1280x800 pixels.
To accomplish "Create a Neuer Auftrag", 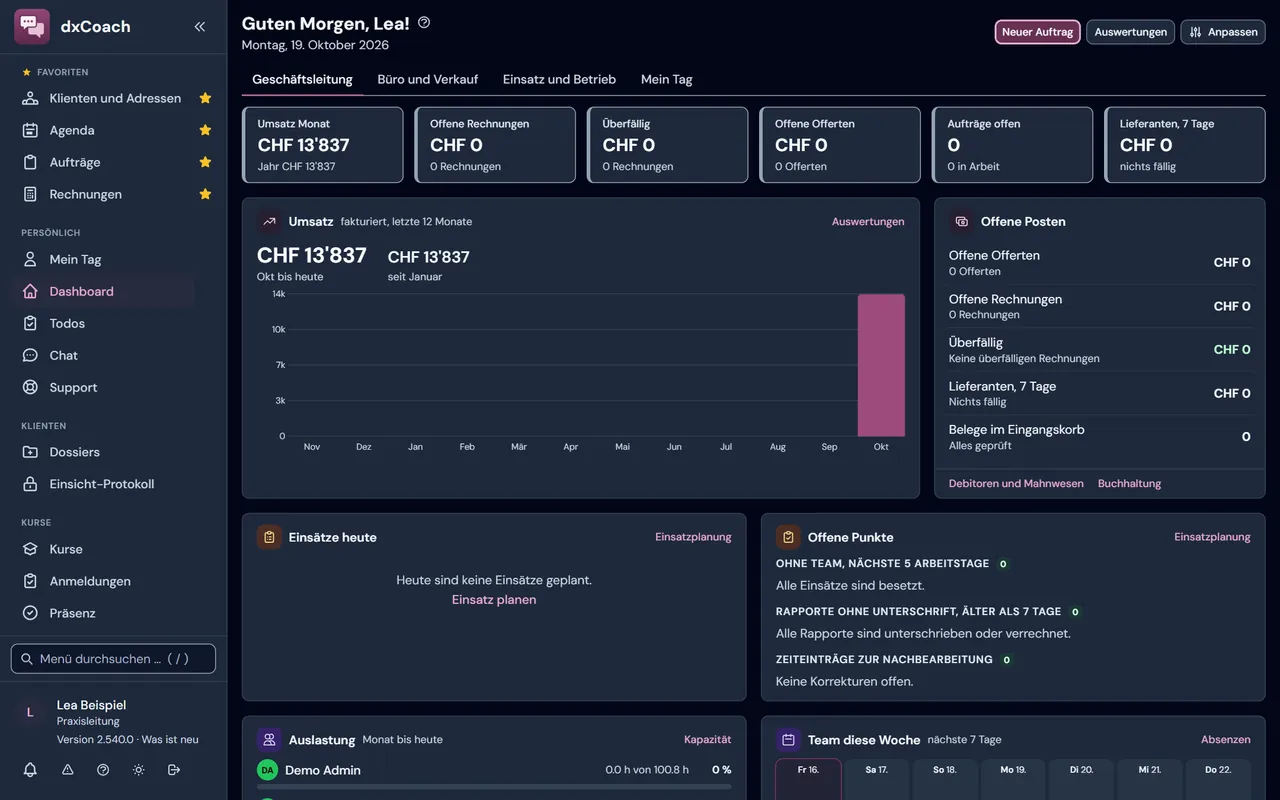I will [x=1038, y=32].
